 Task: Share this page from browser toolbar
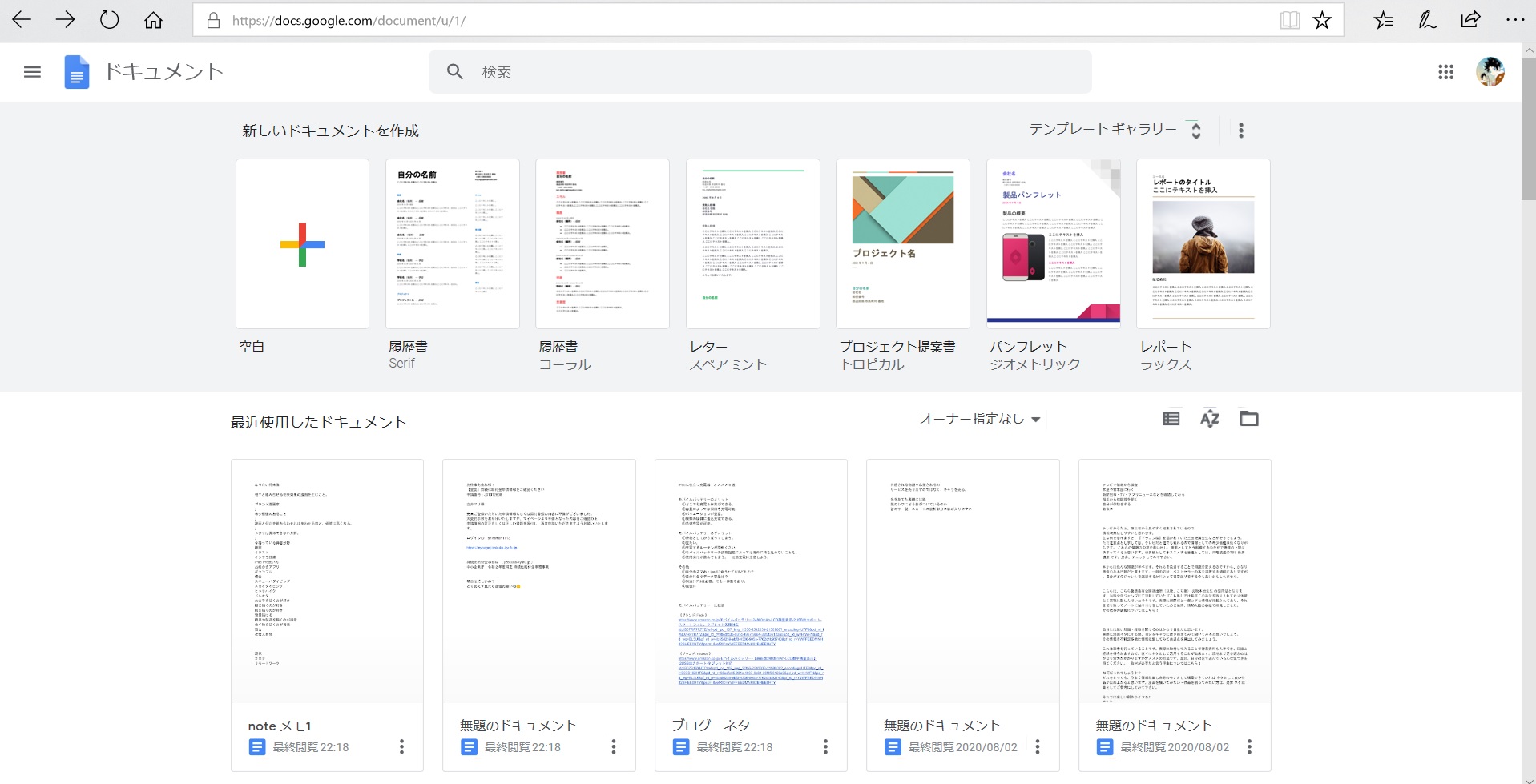(x=1470, y=20)
